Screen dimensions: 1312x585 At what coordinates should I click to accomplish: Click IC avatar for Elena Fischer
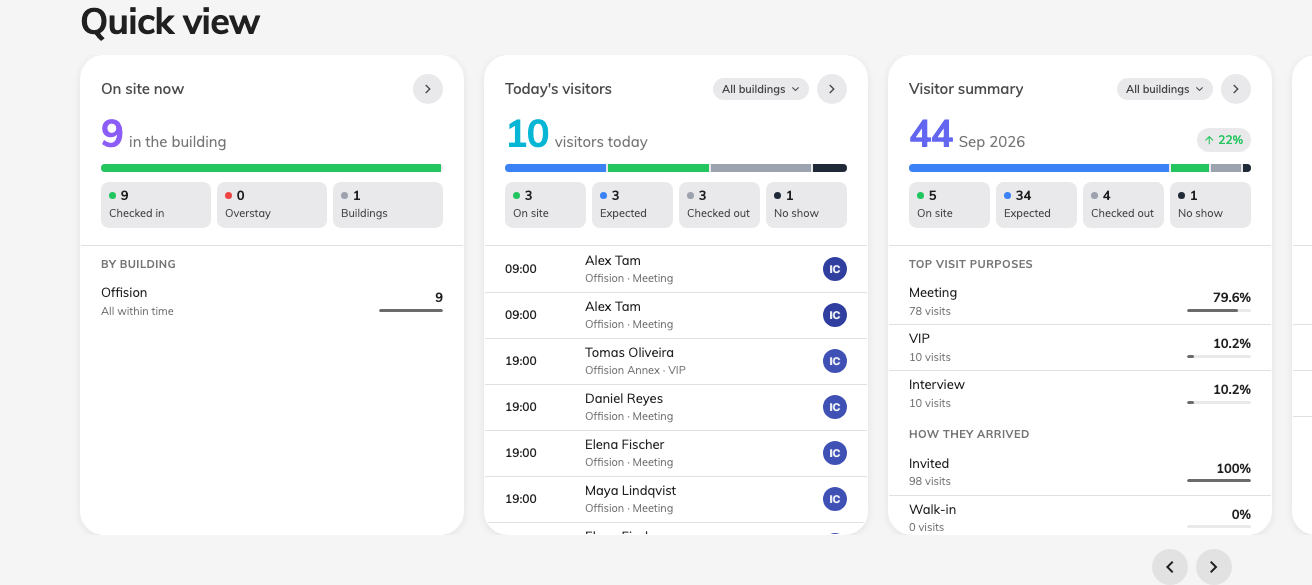835,453
